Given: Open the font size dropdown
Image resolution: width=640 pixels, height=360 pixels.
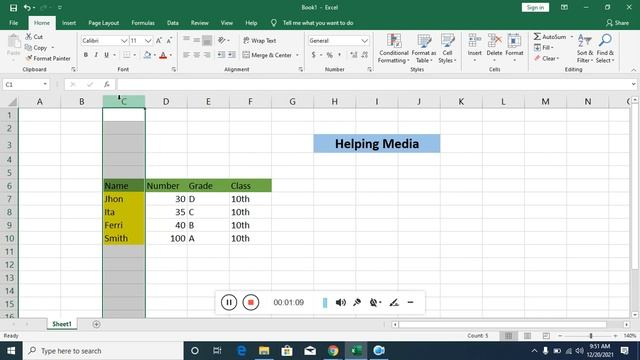Looking at the screenshot, I should 148,40.
